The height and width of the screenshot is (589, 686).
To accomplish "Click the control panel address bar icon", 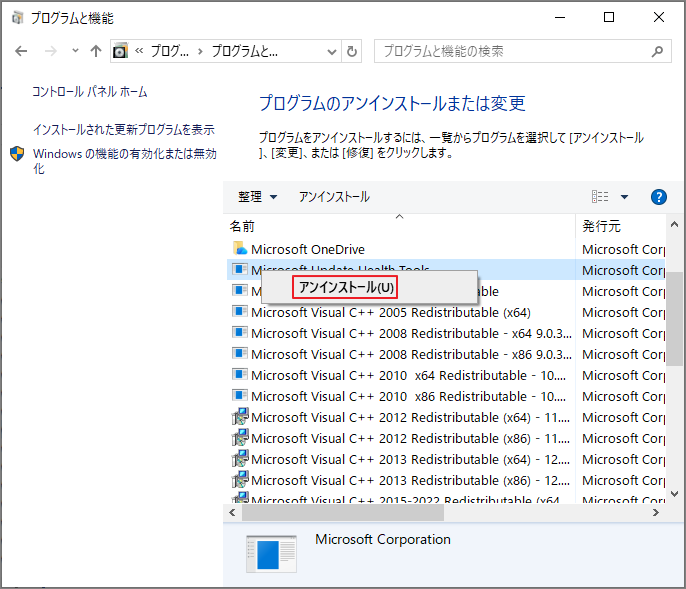I will (x=120, y=51).
